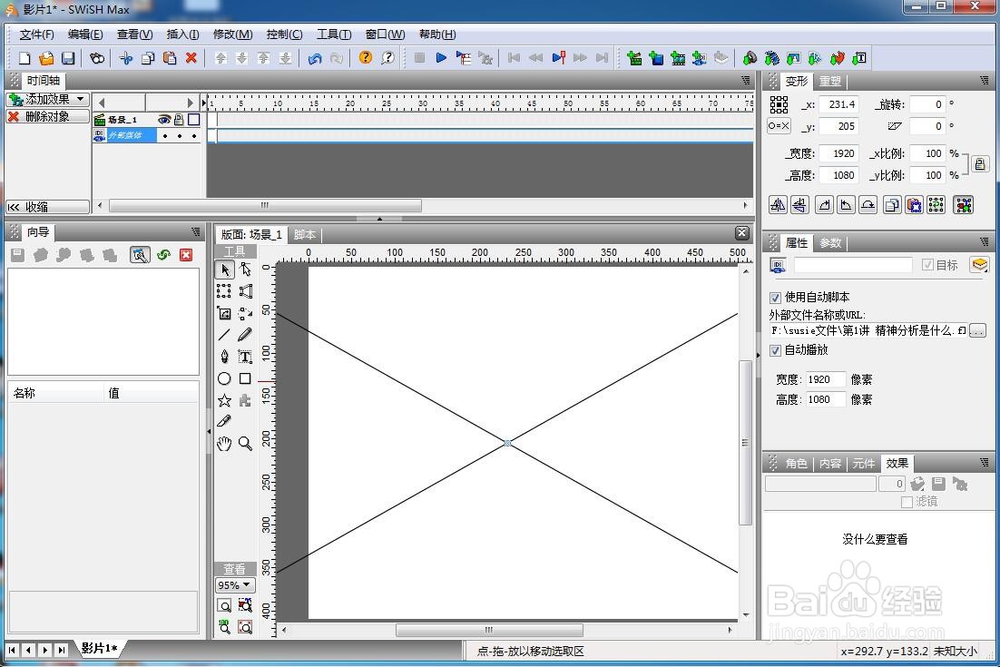Click the Save disk icon

click(68, 59)
